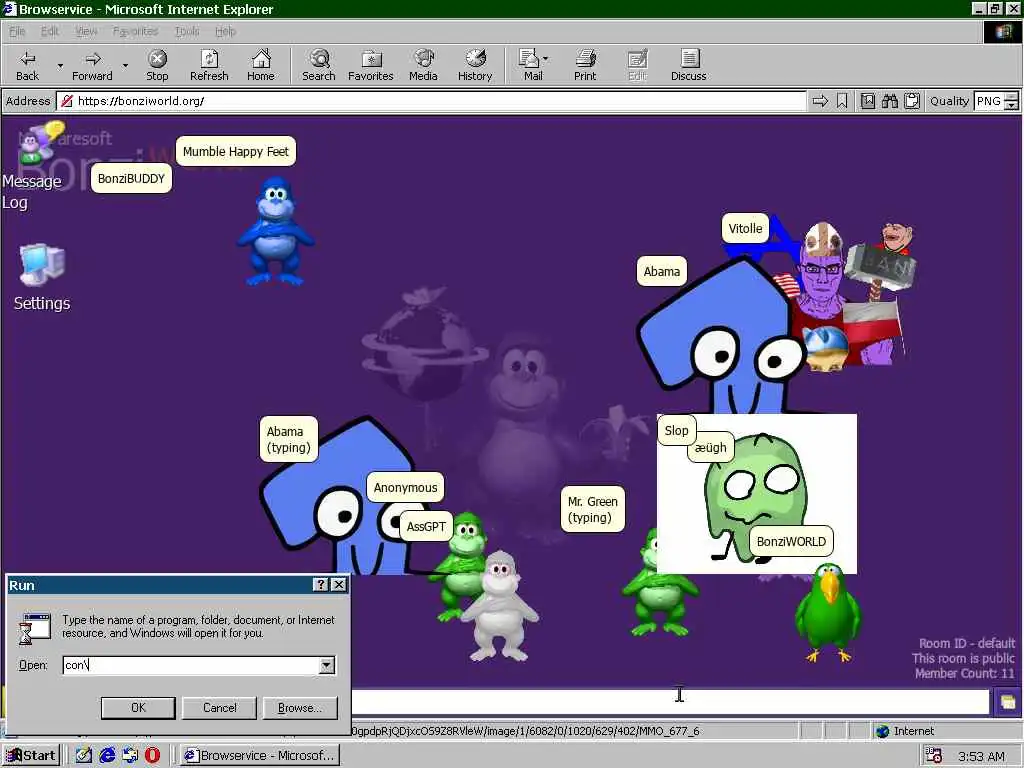
Task: Click the Quality PNG value field
Action: (x=989, y=101)
